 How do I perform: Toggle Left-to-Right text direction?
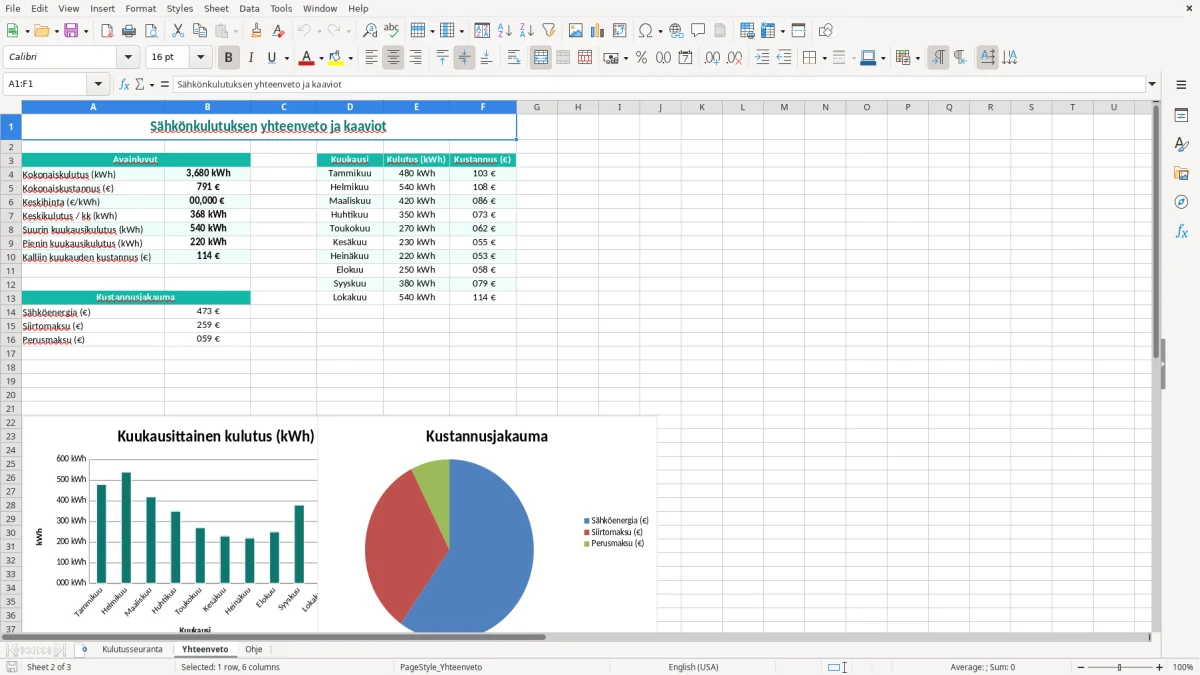938,58
